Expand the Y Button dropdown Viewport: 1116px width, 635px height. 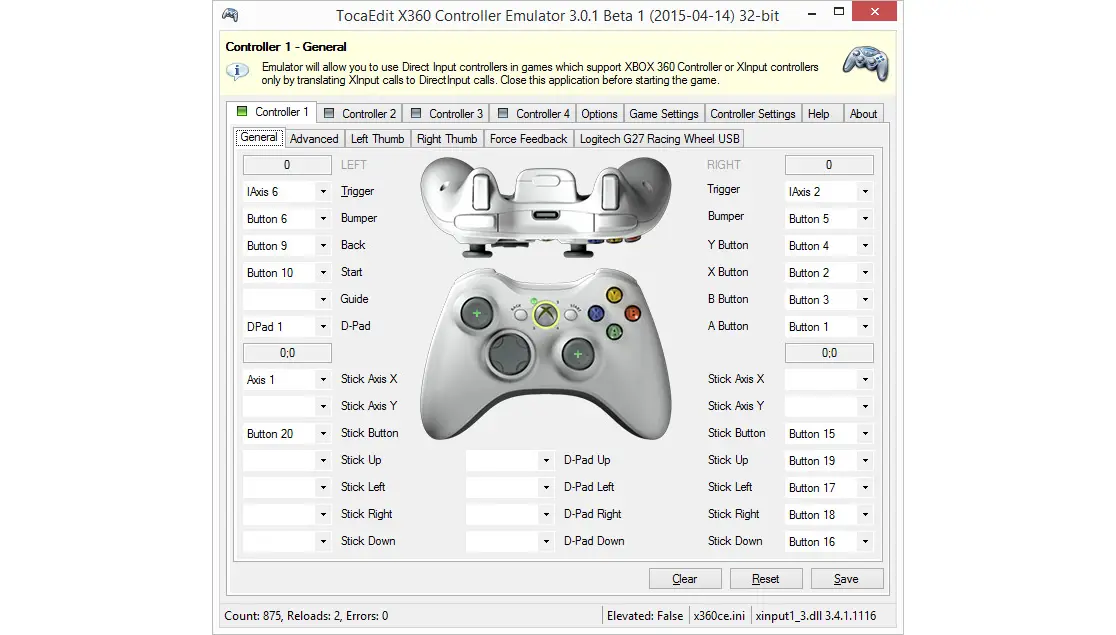865,246
